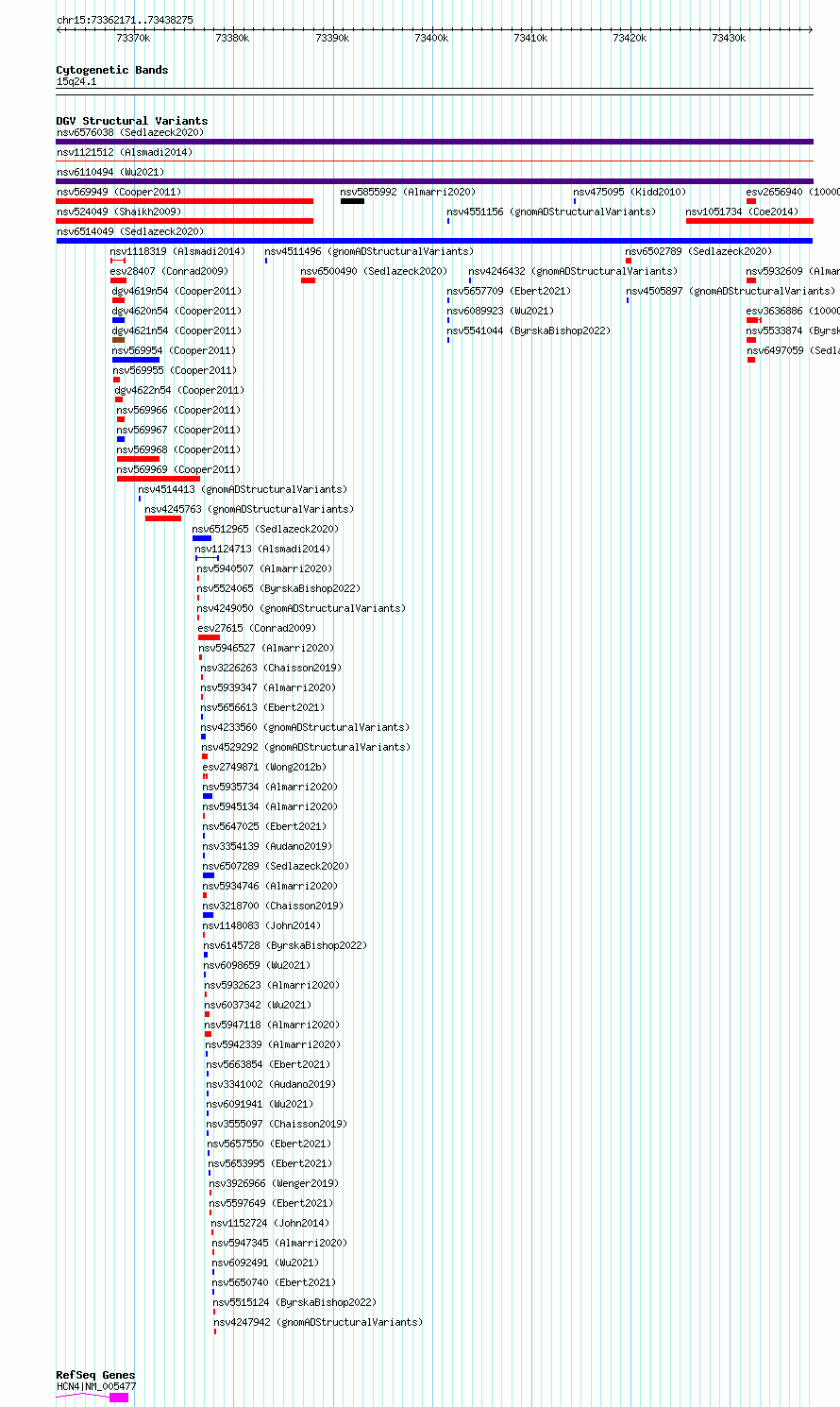Select nsv1148083 (John2014) label
Image resolution: width=840 pixels, height=1407 pixels.
(x=262, y=925)
